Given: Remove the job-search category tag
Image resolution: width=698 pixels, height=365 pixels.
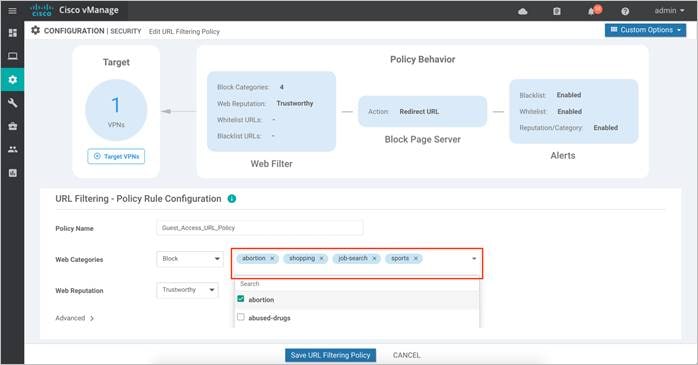Looking at the screenshot, I should coord(374,259).
